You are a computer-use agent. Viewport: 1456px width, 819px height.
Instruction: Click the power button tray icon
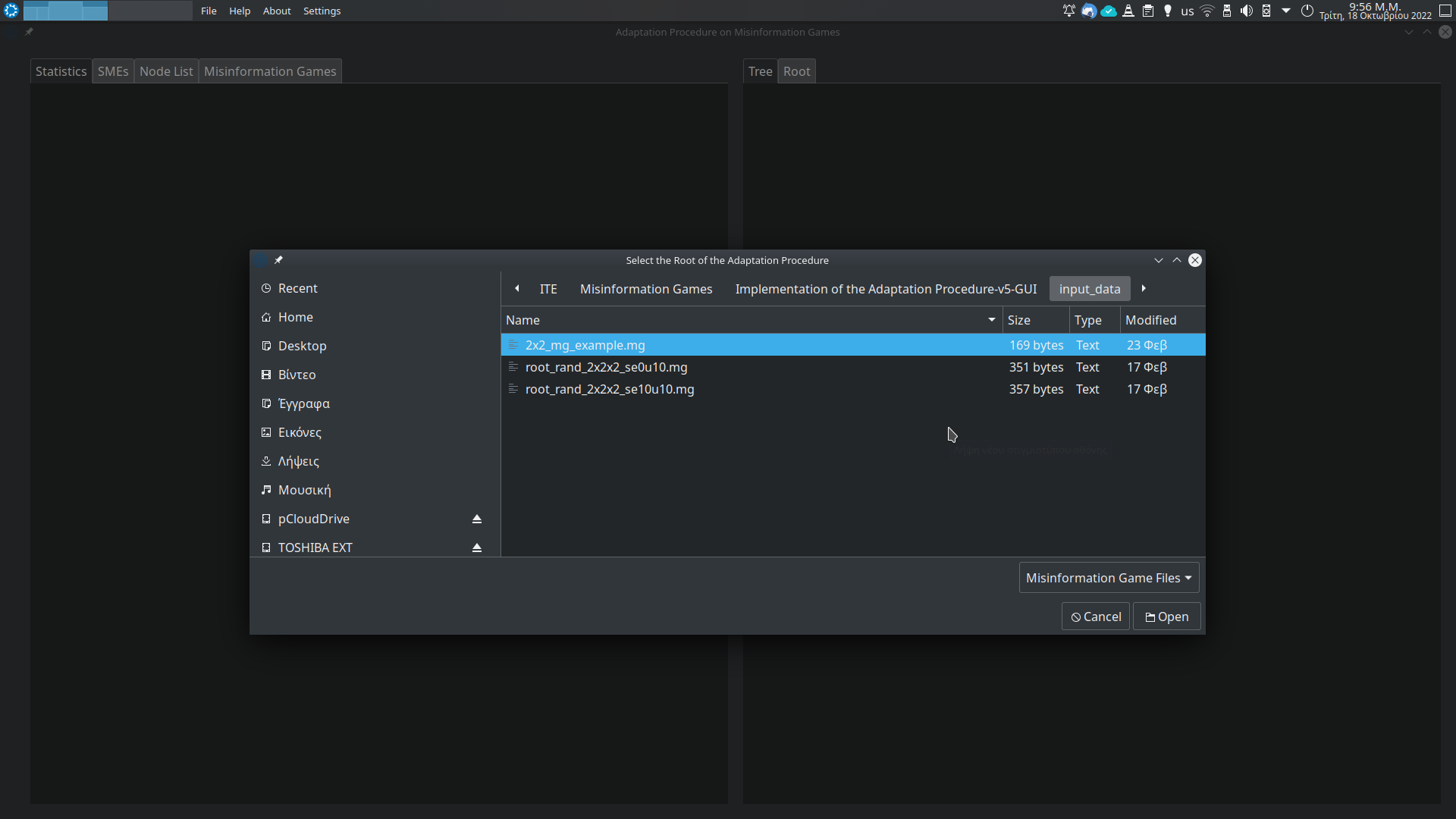coord(1307,11)
